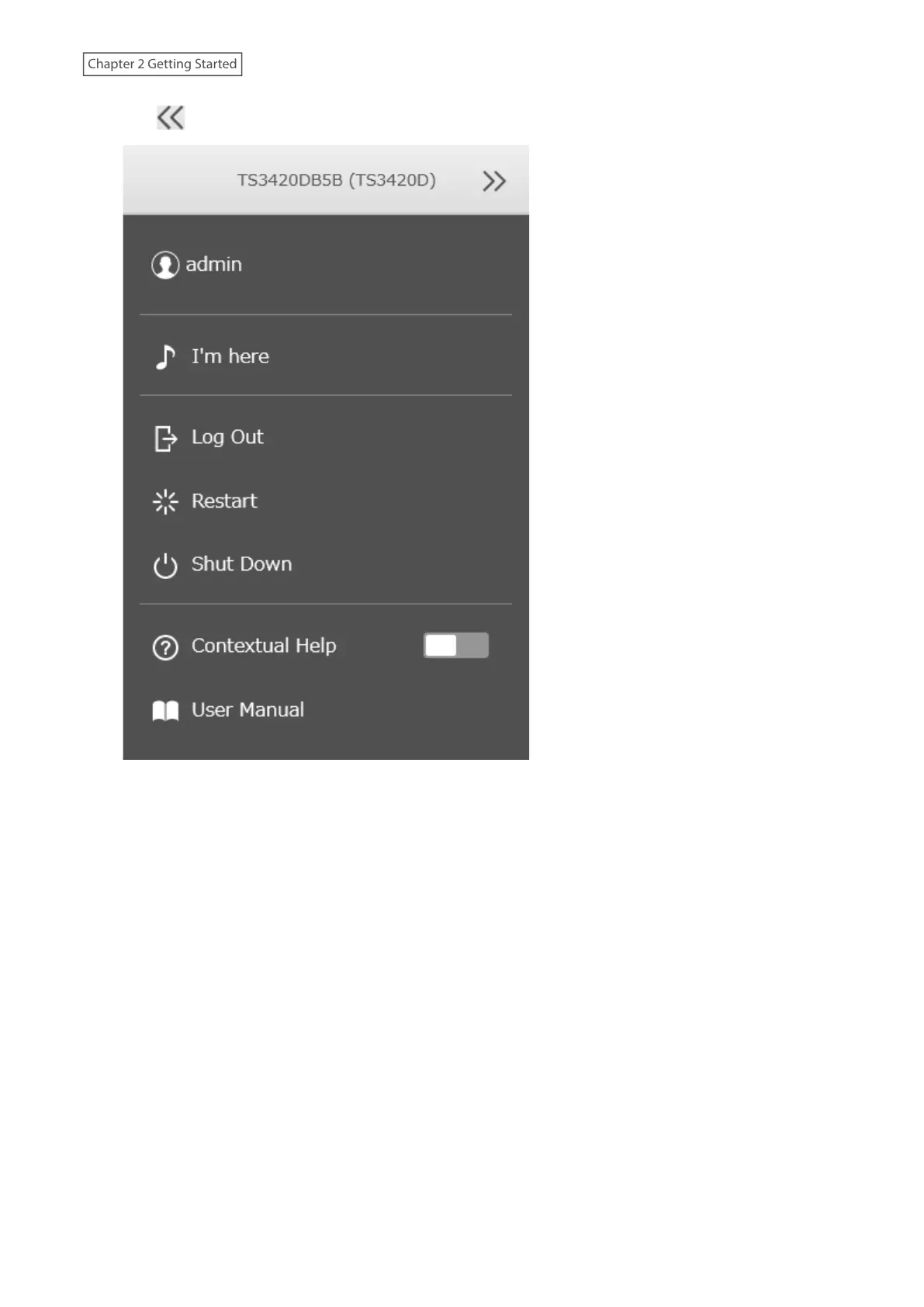Choose Log Out from the menu
This screenshot has height=1307, width=924.
[326, 438]
